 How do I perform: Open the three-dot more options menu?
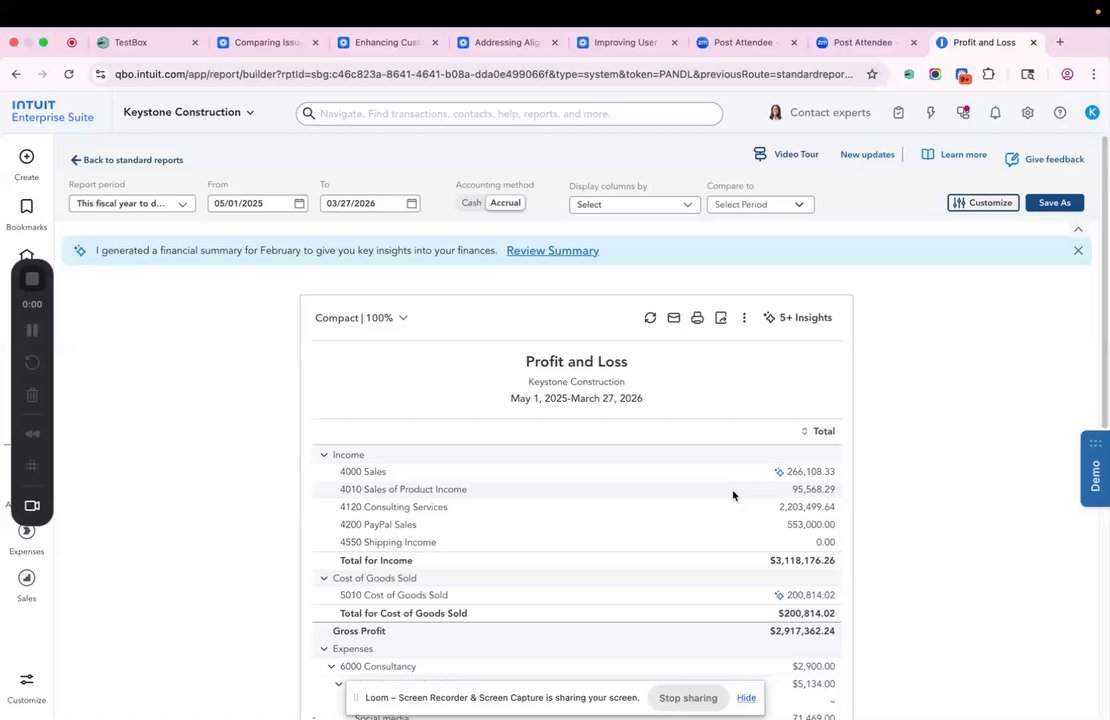(x=743, y=318)
